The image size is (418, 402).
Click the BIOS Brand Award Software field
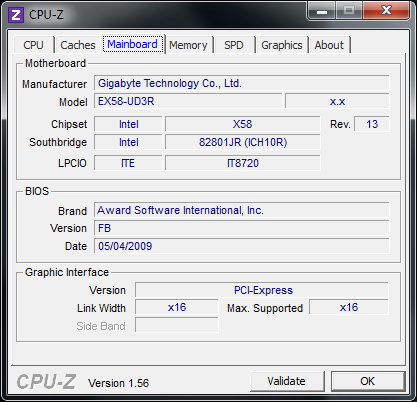242,210
